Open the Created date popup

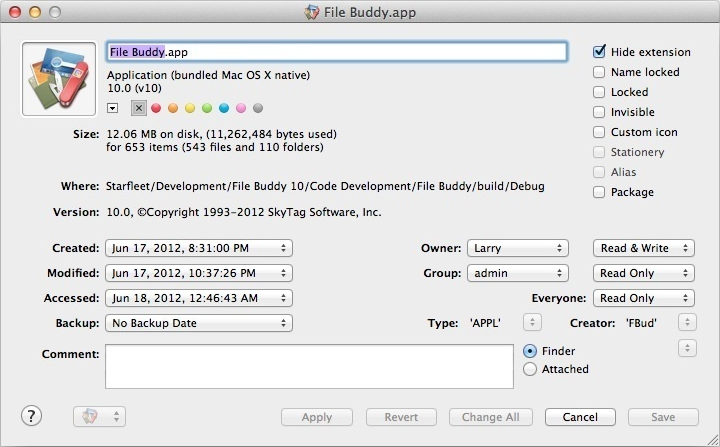(x=199, y=248)
